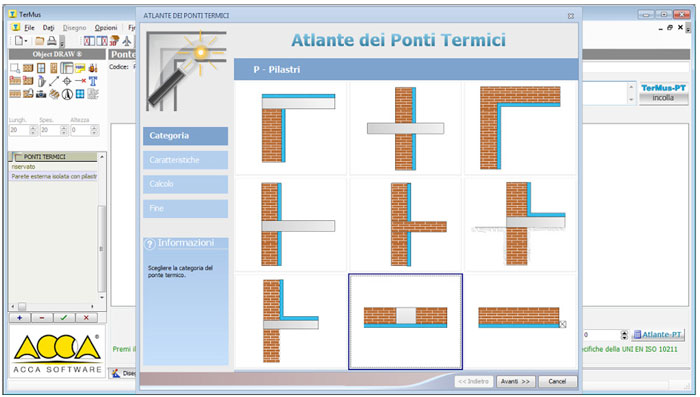Choose the wall crossed by horizontal slab thumbnail
This screenshot has height=397, width=700.
tap(405, 128)
